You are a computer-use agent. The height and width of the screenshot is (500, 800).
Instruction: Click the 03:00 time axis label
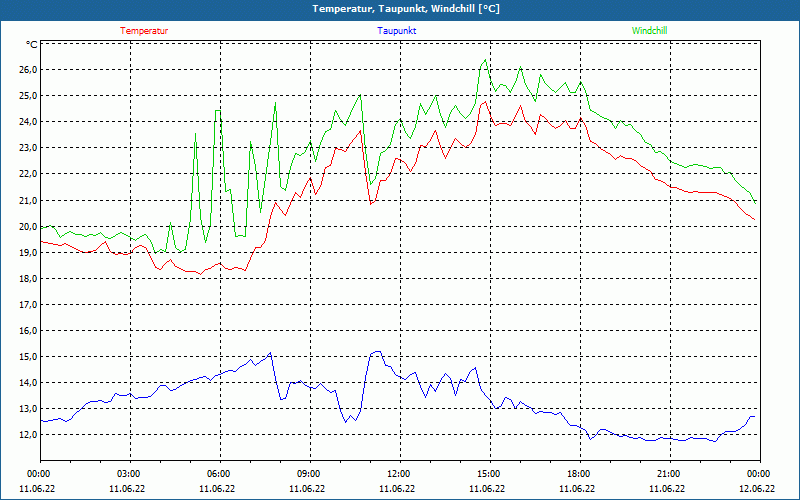[x=131, y=473]
